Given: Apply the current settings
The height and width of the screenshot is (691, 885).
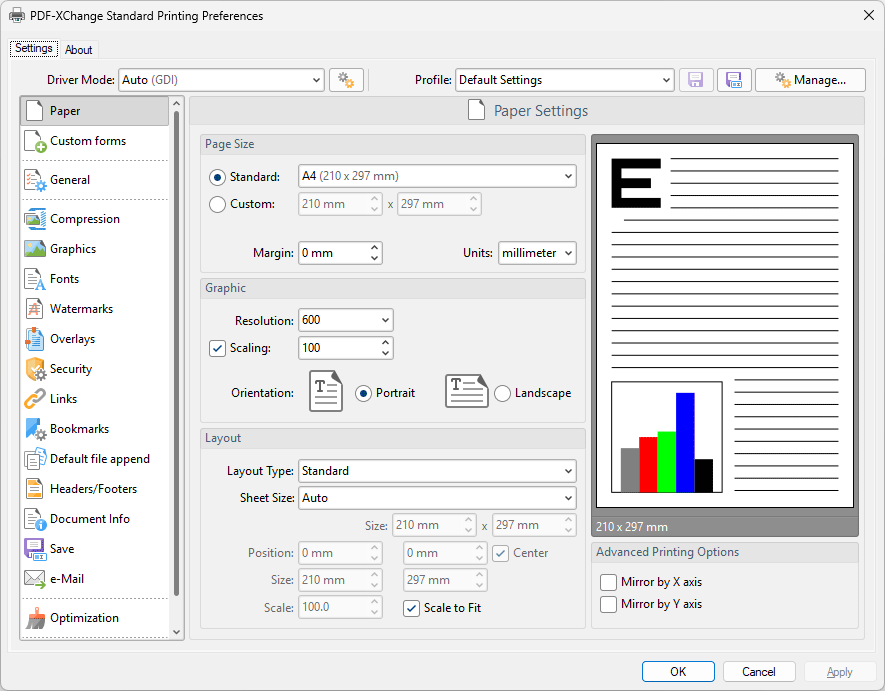Looking at the screenshot, I should 840,671.
